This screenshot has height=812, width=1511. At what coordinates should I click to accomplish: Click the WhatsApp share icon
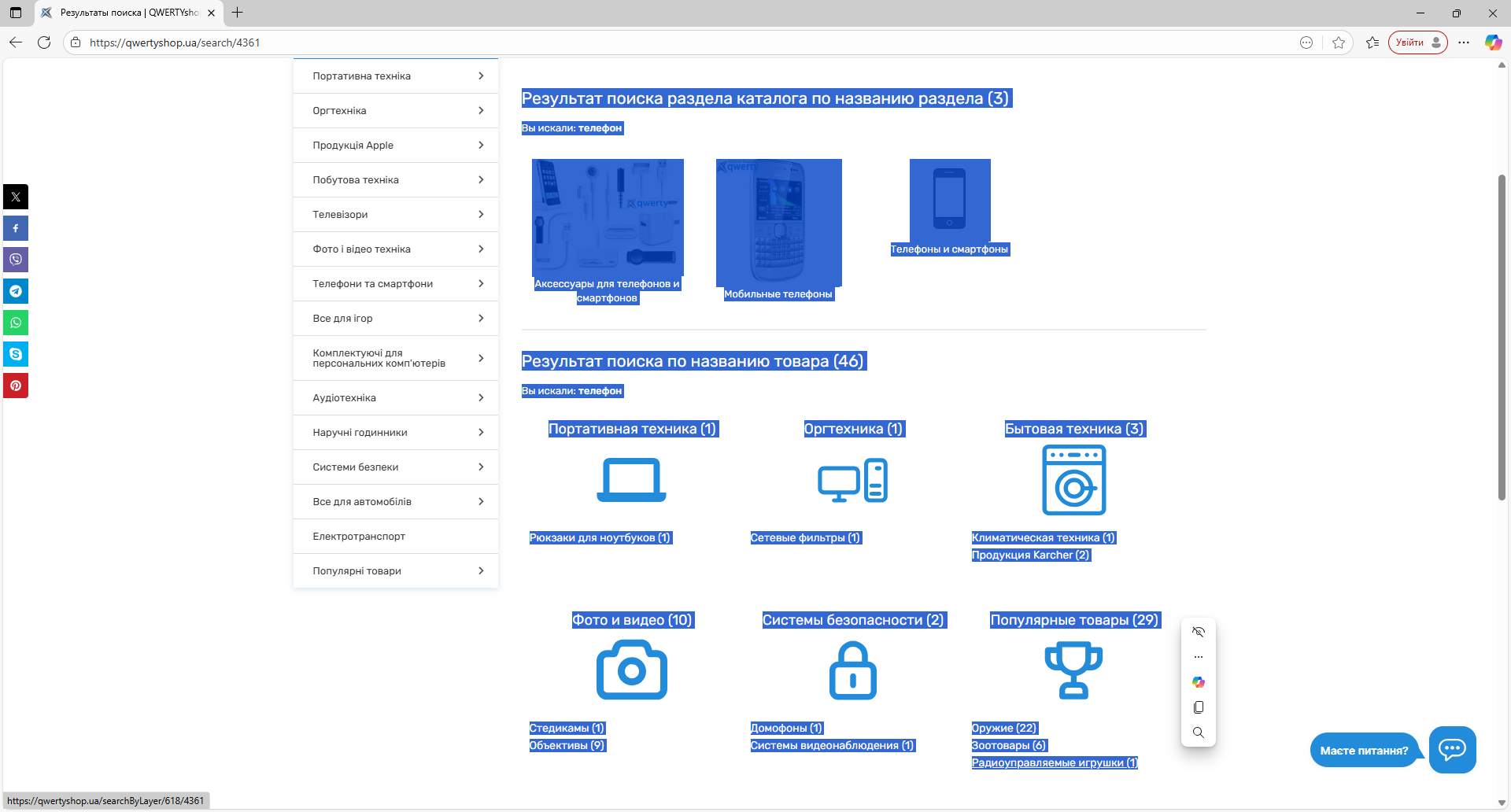point(16,323)
